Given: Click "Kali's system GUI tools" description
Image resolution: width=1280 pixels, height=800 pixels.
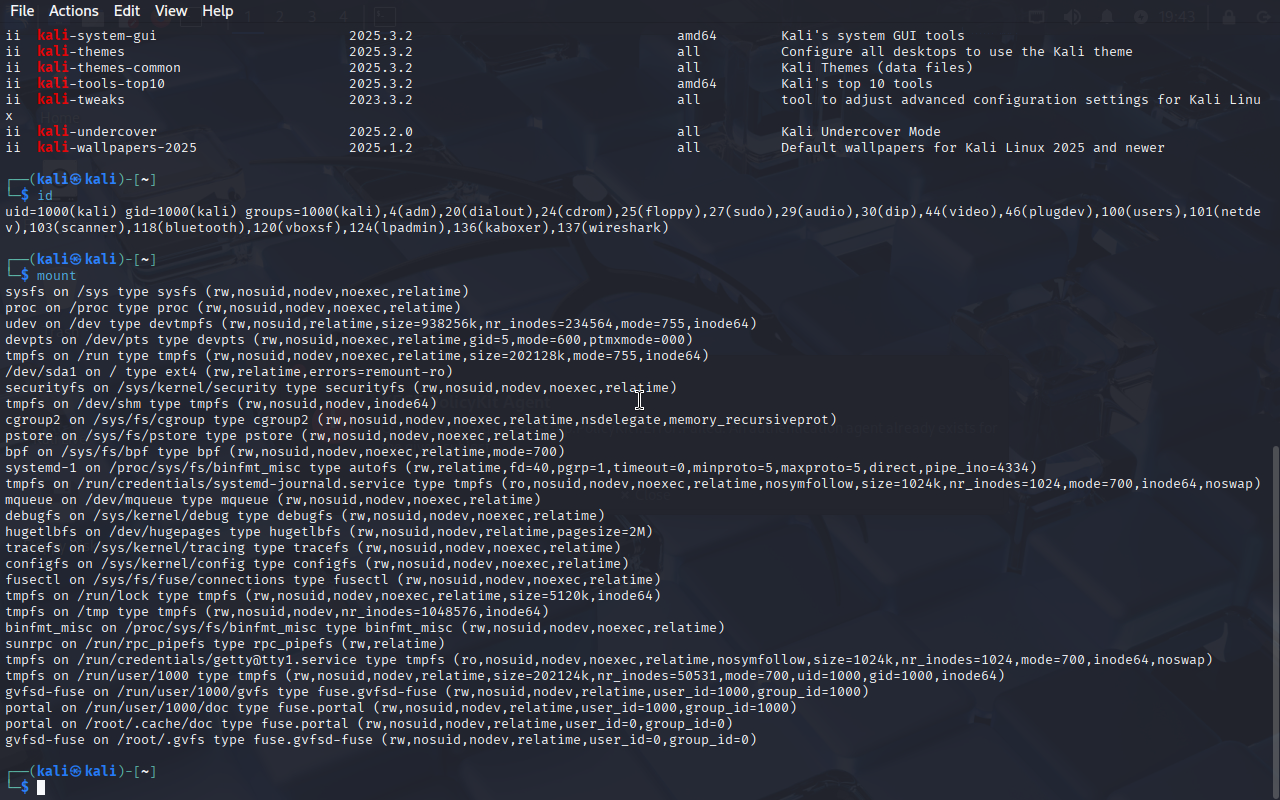Looking at the screenshot, I should click(873, 35).
